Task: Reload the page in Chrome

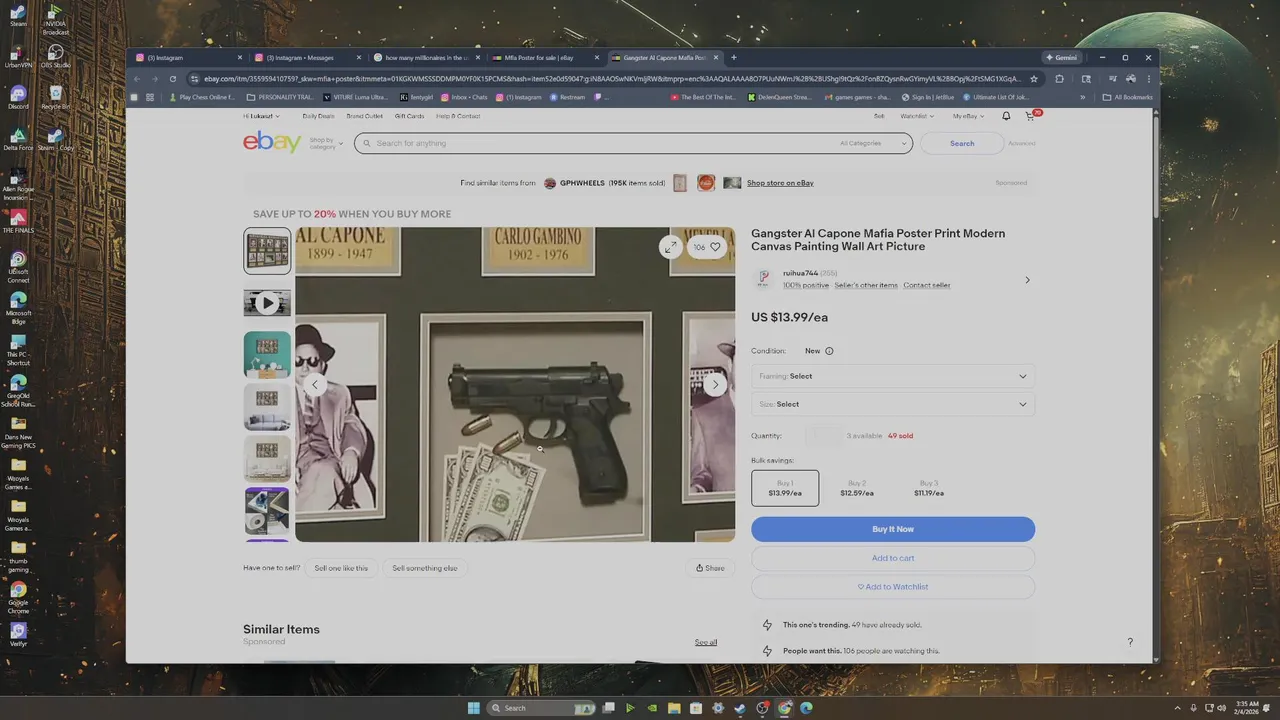Action: click(x=173, y=79)
